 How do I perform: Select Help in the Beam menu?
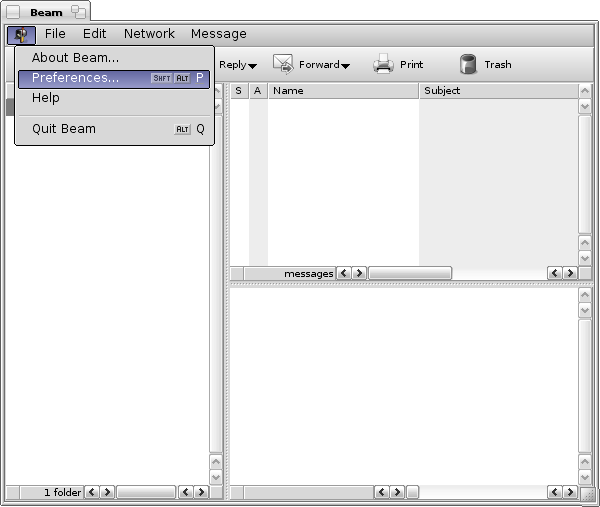[46, 98]
